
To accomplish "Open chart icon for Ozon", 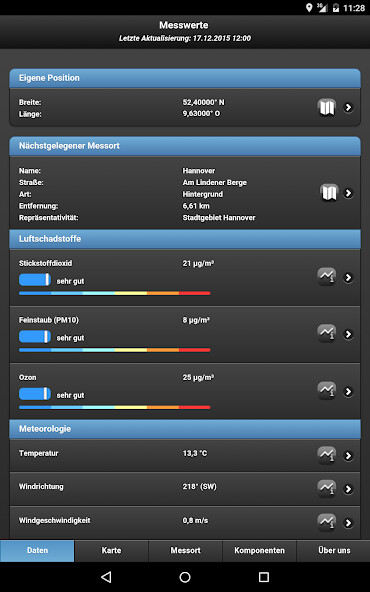I will [x=327, y=391].
